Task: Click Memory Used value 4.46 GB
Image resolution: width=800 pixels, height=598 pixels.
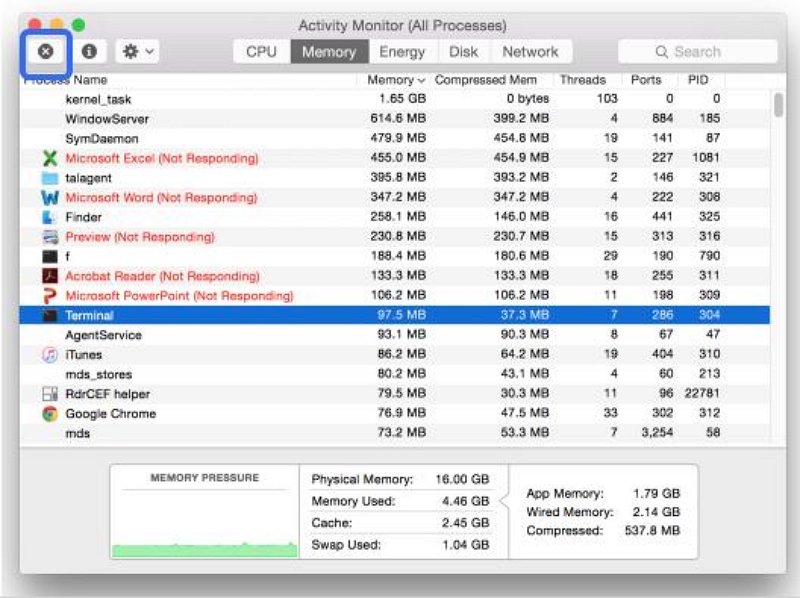Action: [x=466, y=501]
